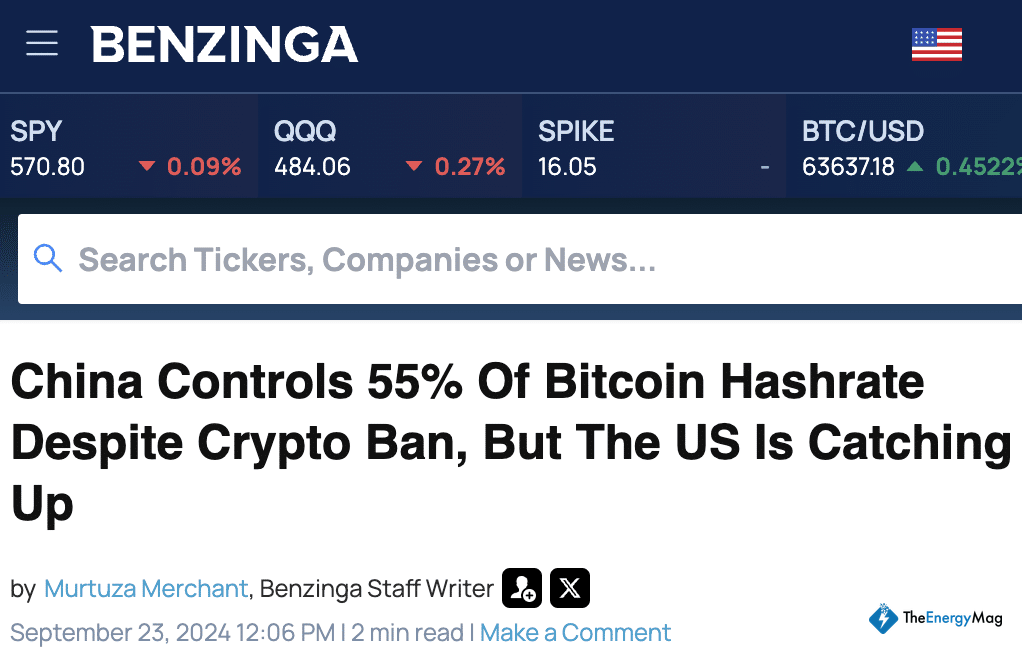The height and width of the screenshot is (654, 1022).
Task: Click Make a Comment link
Action: pyautogui.click(x=575, y=633)
